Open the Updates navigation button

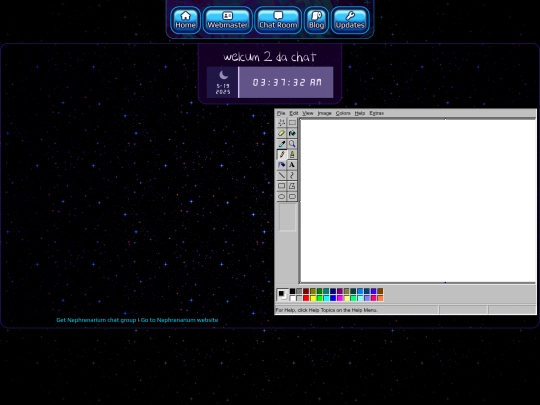coord(350,20)
